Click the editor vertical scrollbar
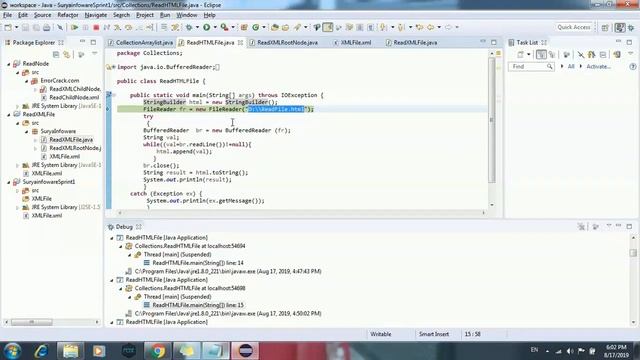 tap(492, 120)
